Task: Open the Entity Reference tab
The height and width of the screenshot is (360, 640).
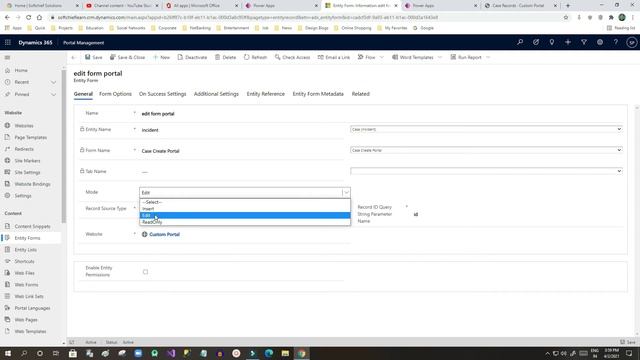Action: pyautogui.click(x=266, y=94)
